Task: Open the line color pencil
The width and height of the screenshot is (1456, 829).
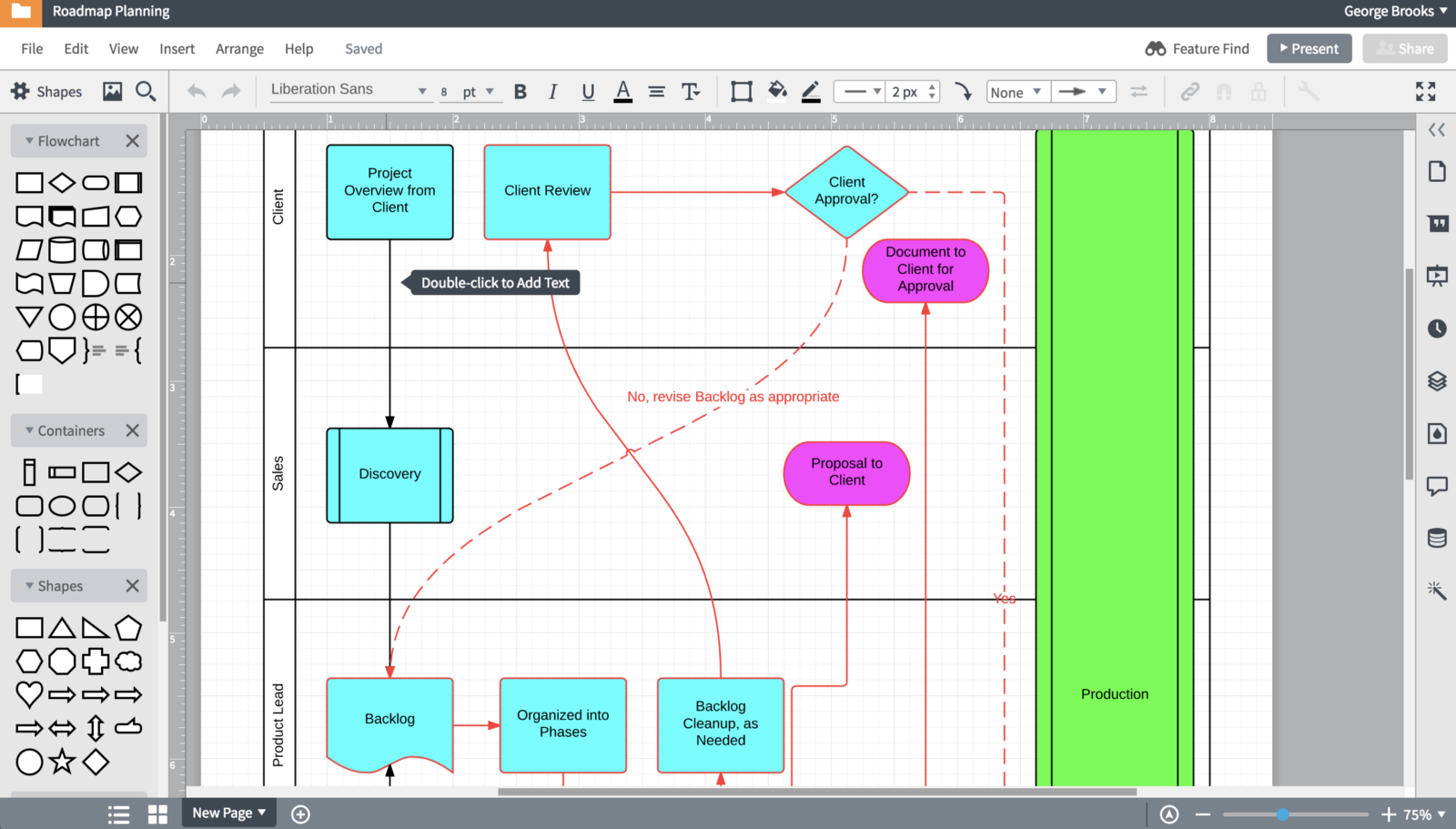Action: point(811,92)
